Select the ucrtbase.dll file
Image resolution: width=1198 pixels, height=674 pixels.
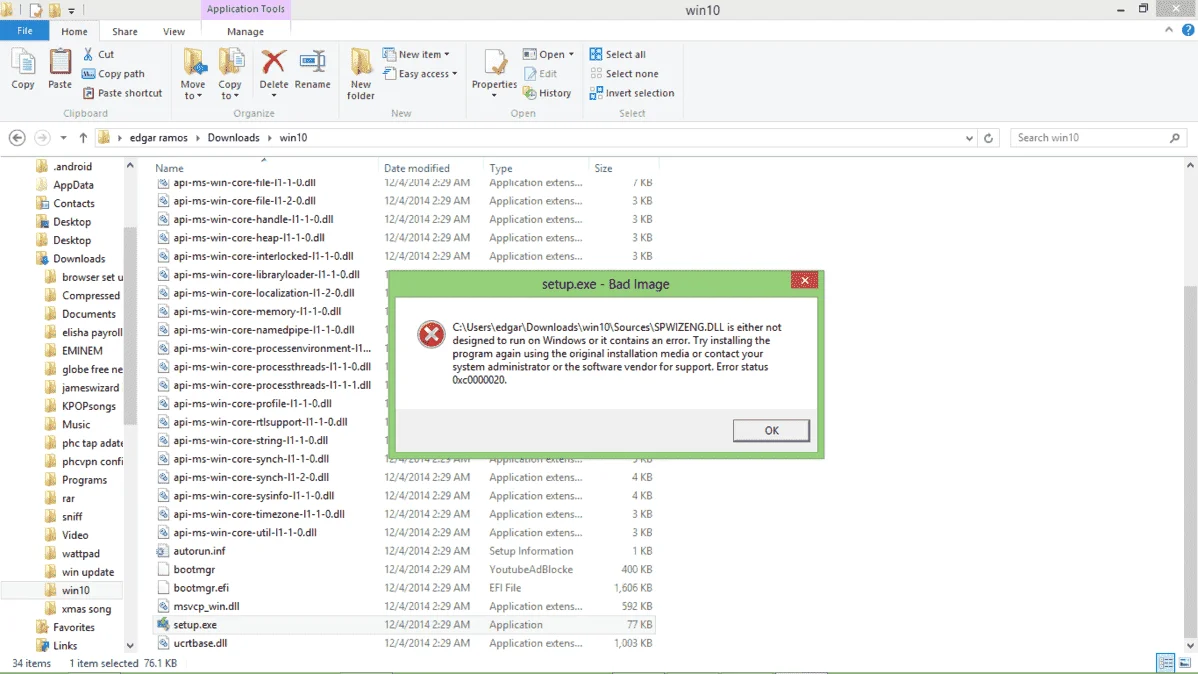(403, 643)
